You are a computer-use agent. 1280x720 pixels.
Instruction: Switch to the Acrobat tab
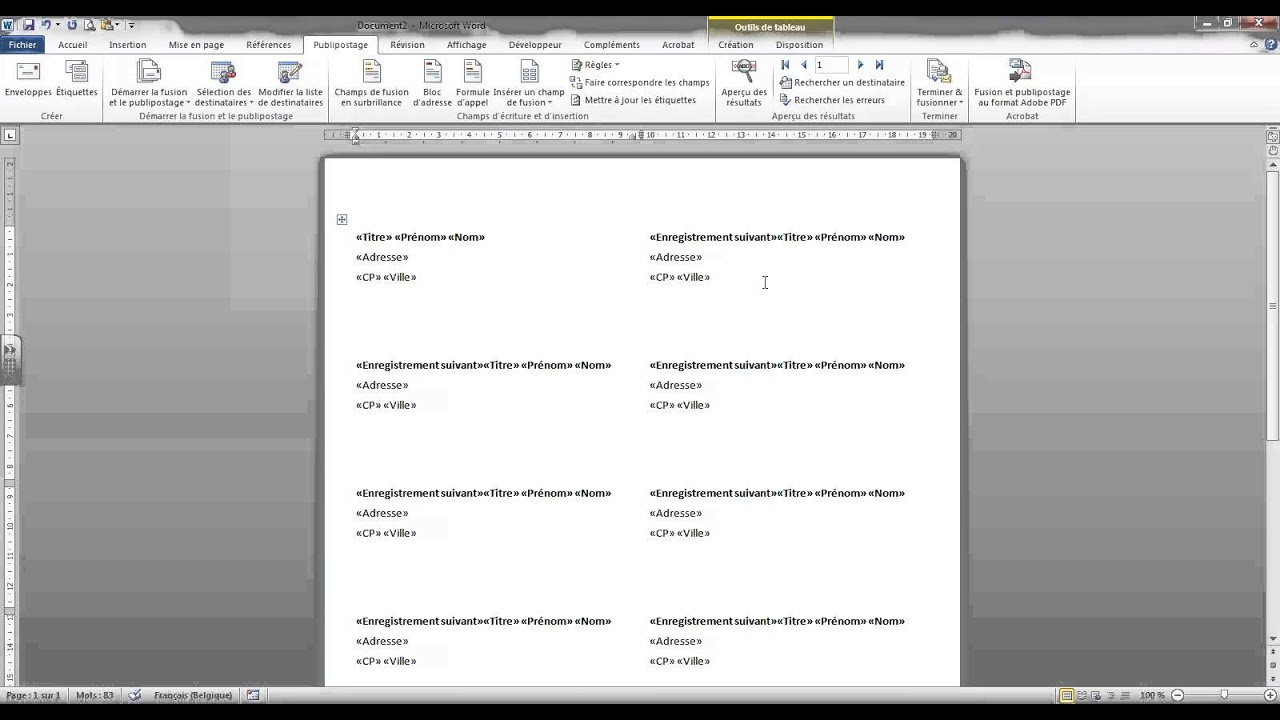pos(678,45)
